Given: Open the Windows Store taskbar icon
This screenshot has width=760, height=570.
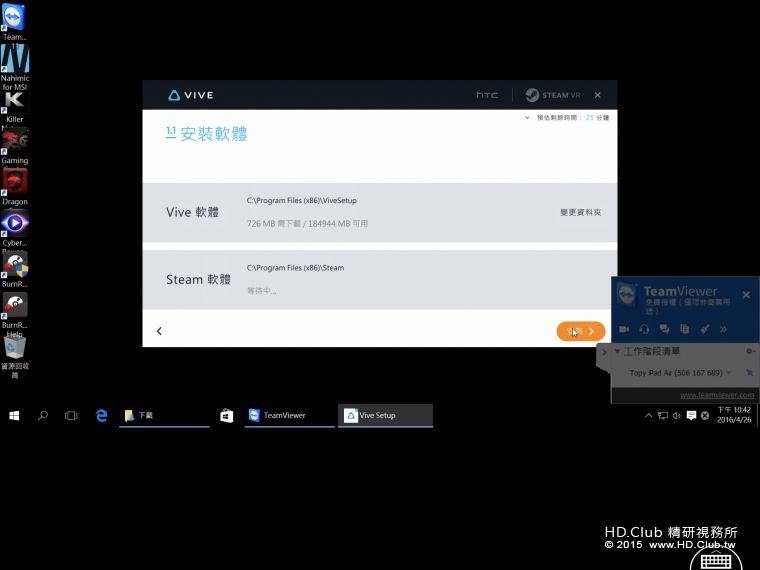Looking at the screenshot, I should [226, 415].
